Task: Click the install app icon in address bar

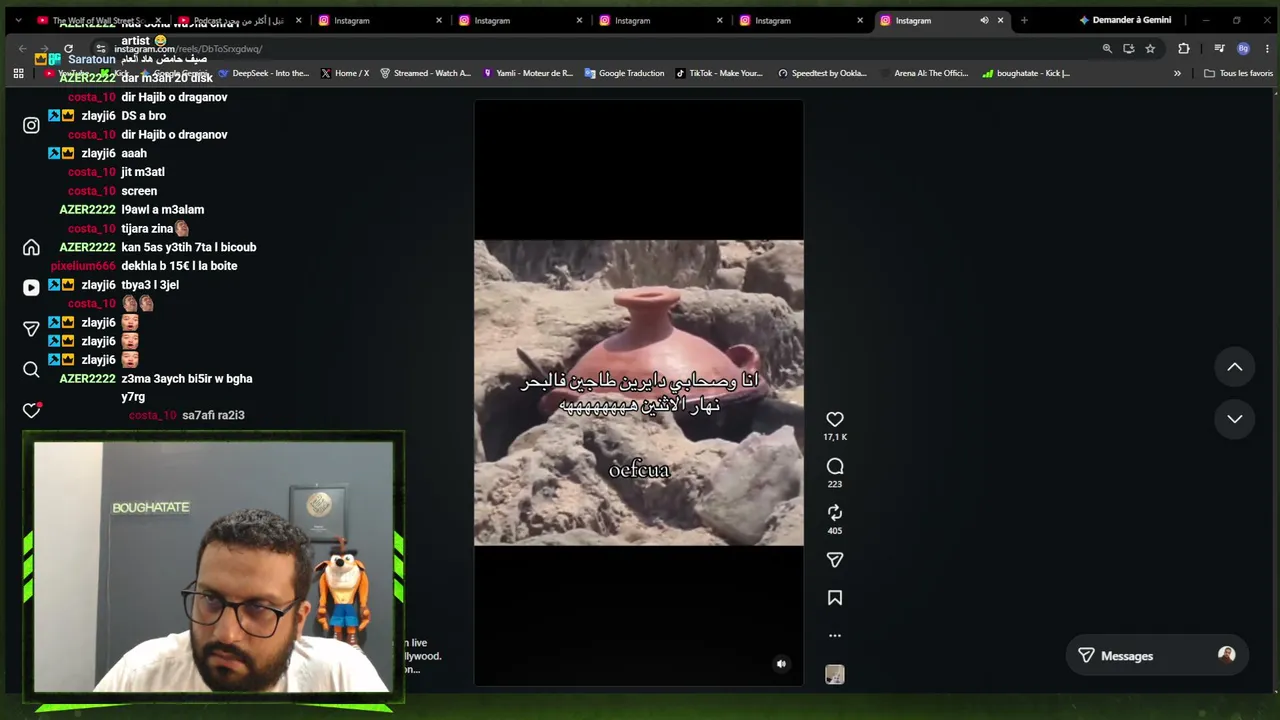Action: point(1129,48)
